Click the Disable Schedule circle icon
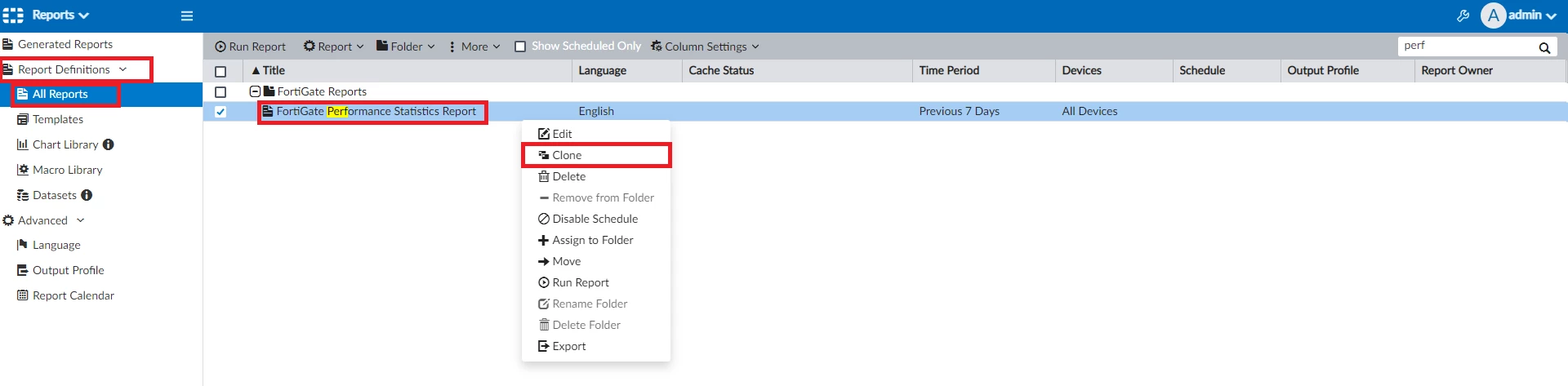 tap(544, 219)
